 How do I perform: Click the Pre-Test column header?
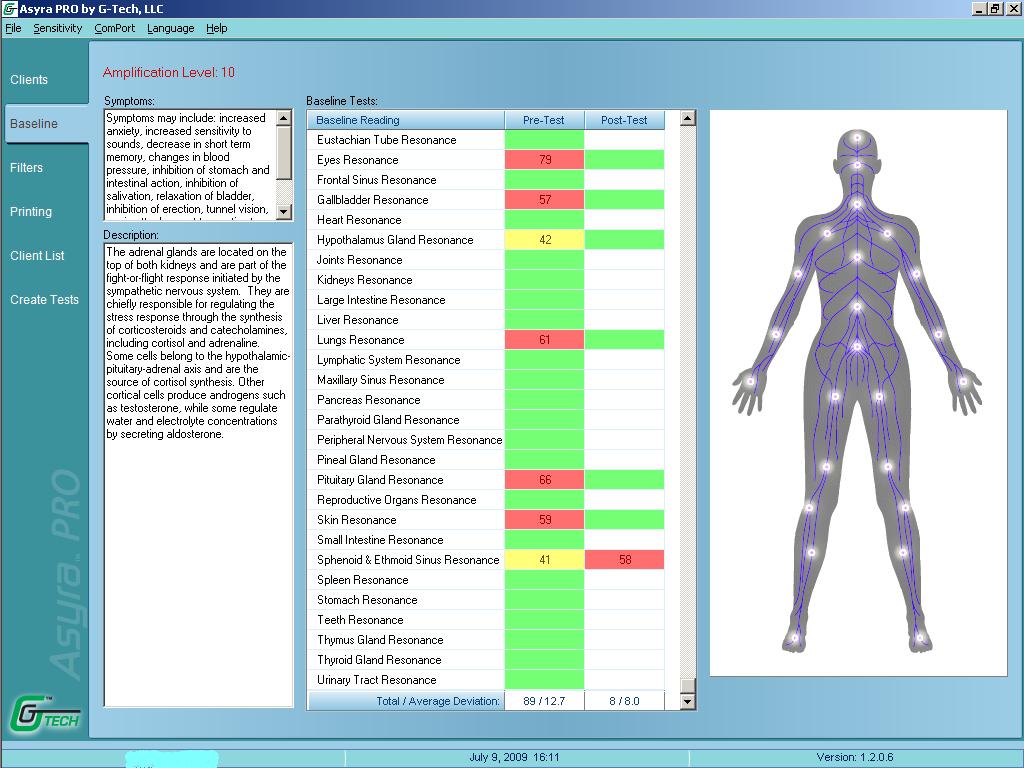(544, 120)
